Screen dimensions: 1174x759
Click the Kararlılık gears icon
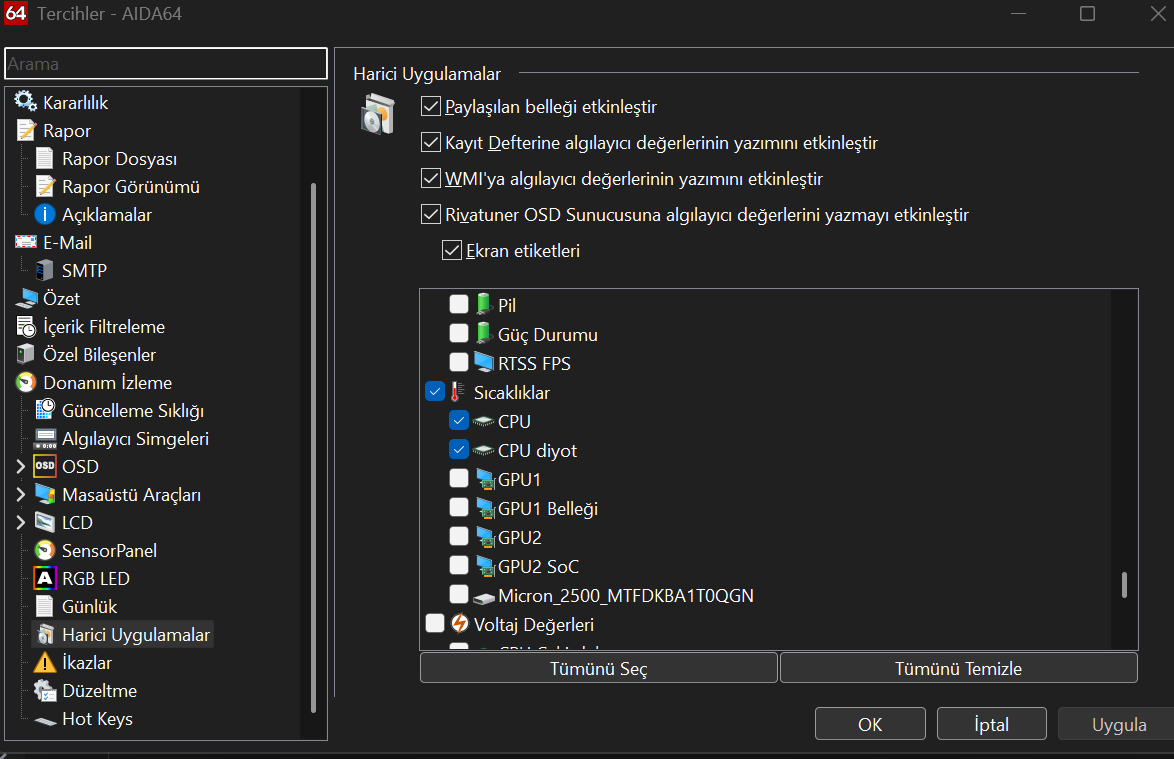click(x=25, y=101)
